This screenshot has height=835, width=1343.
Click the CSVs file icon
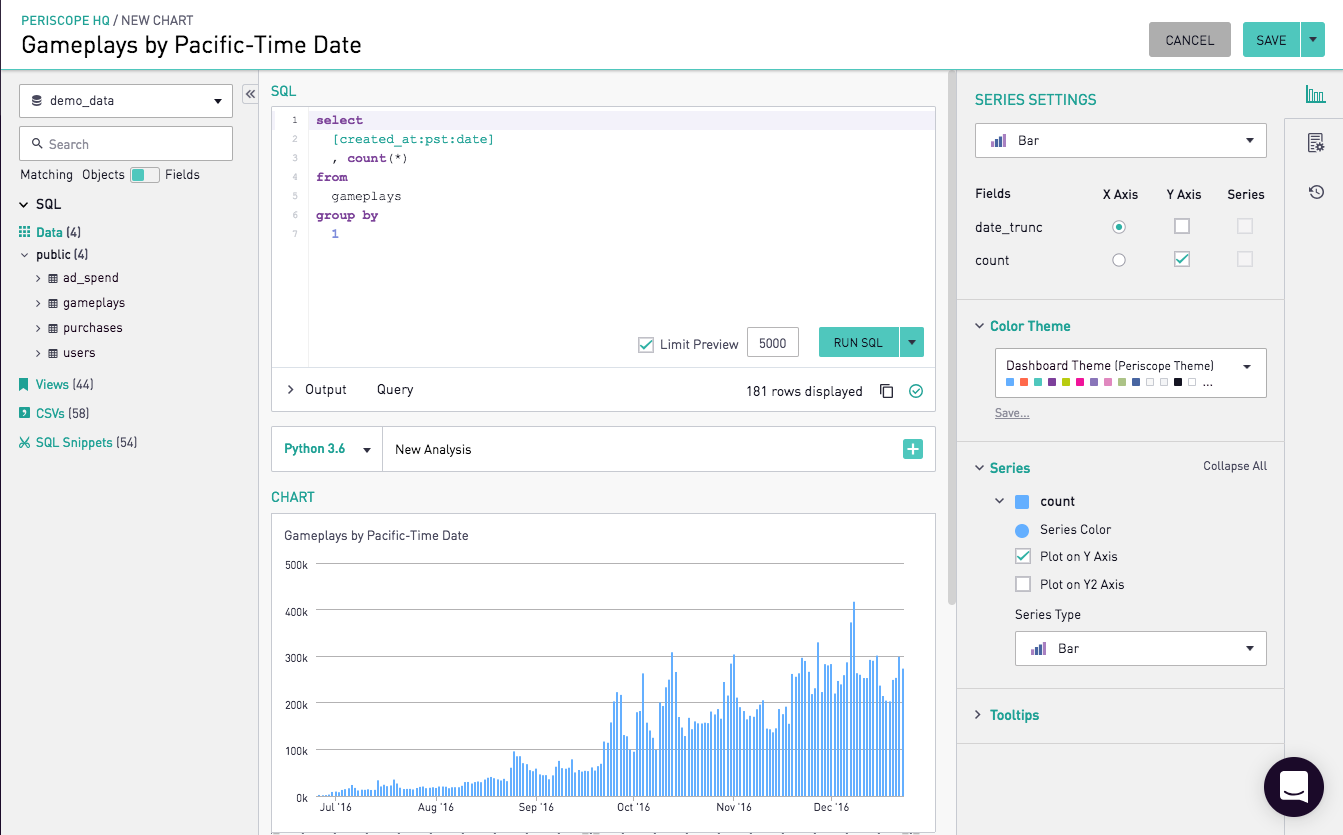click(25, 413)
